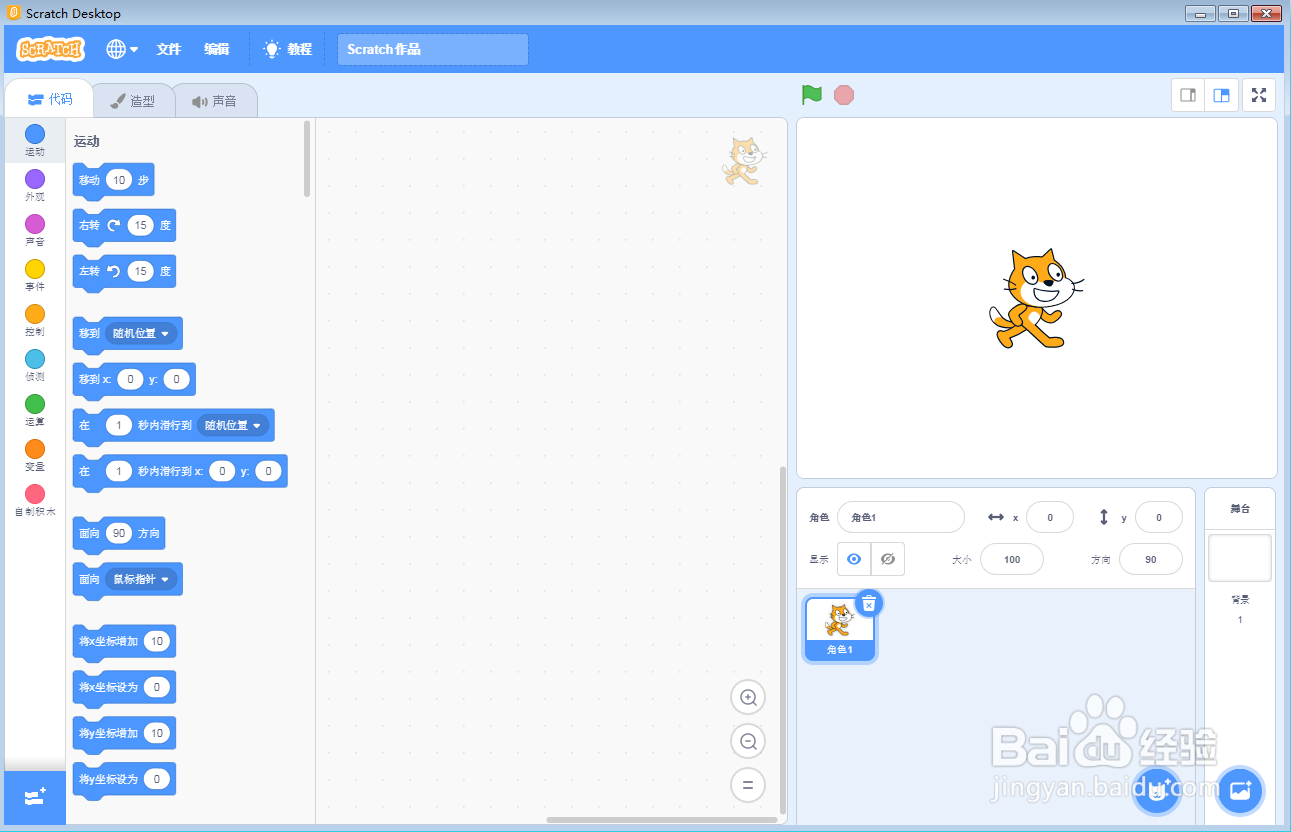Image resolution: width=1291 pixels, height=832 pixels.
Task: Open the 文件 menu
Action: [x=168, y=48]
